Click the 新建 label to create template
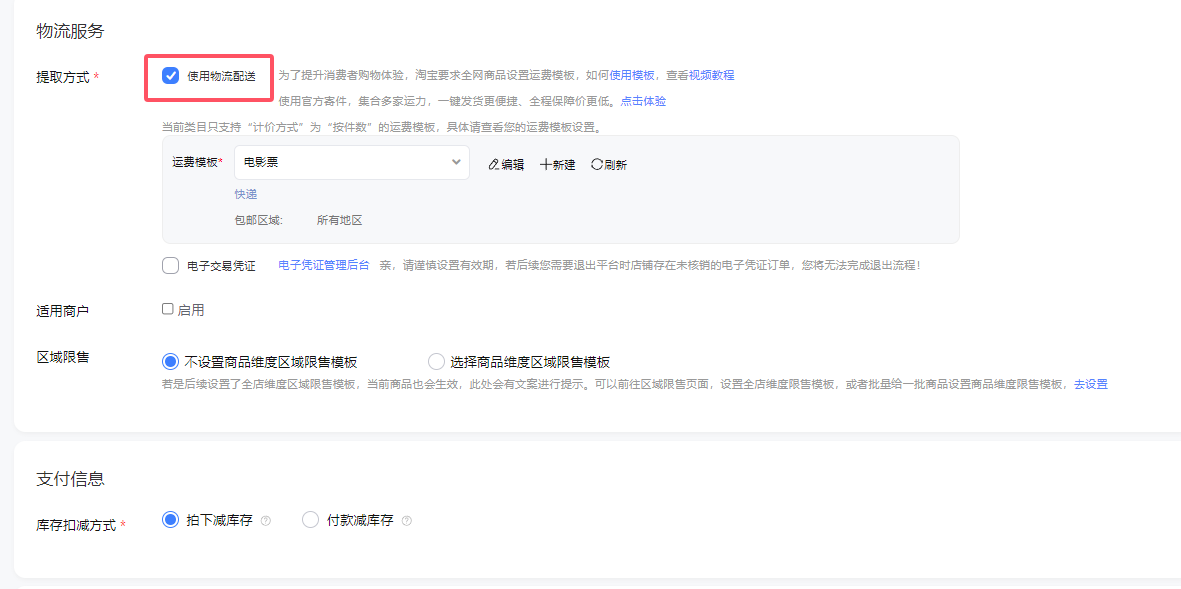This screenshot has height=589, width=1181. (x=564, y=165)
